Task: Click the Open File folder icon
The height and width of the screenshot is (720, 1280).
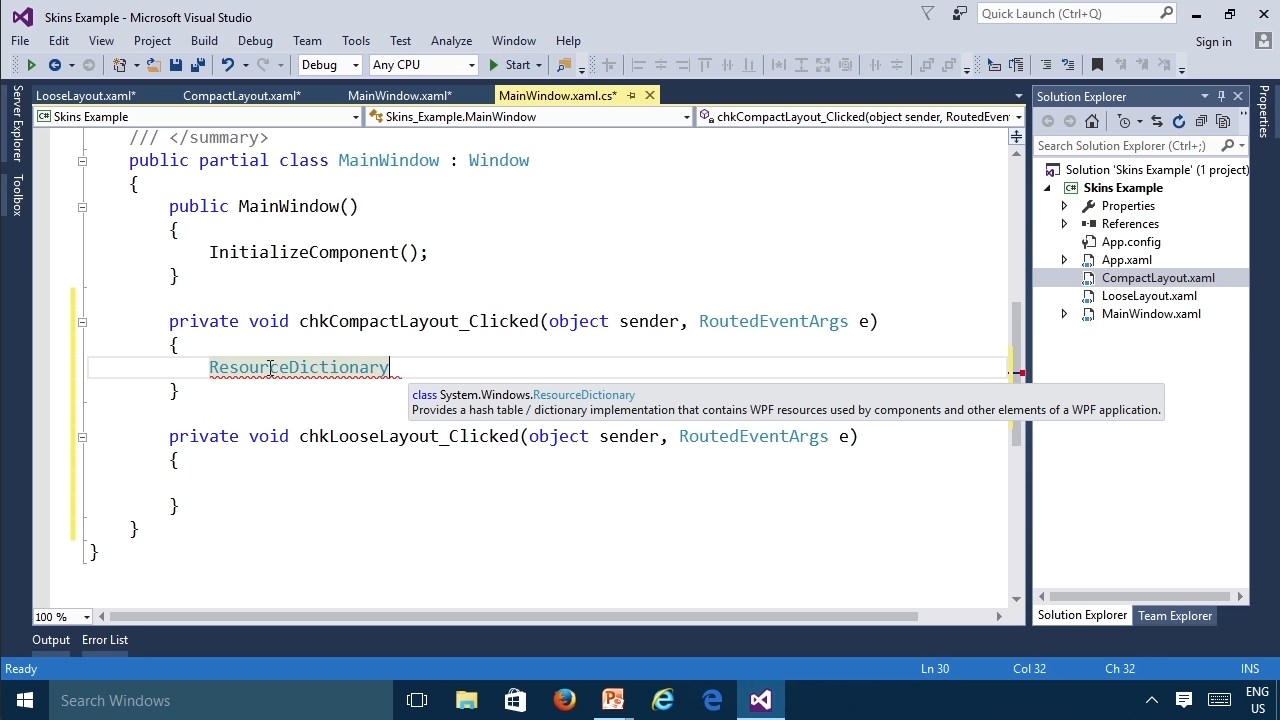Action: (153, 65)
